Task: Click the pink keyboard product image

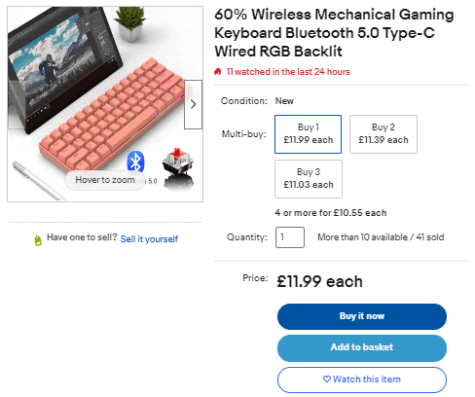Action: tap(113, 113)
